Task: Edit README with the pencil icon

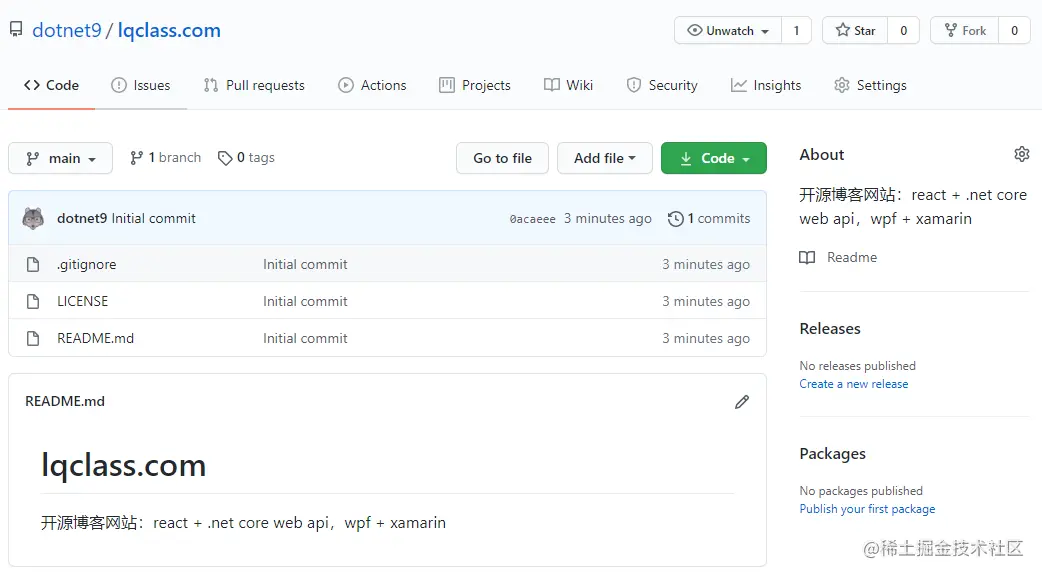Action: tap(742, 402)
